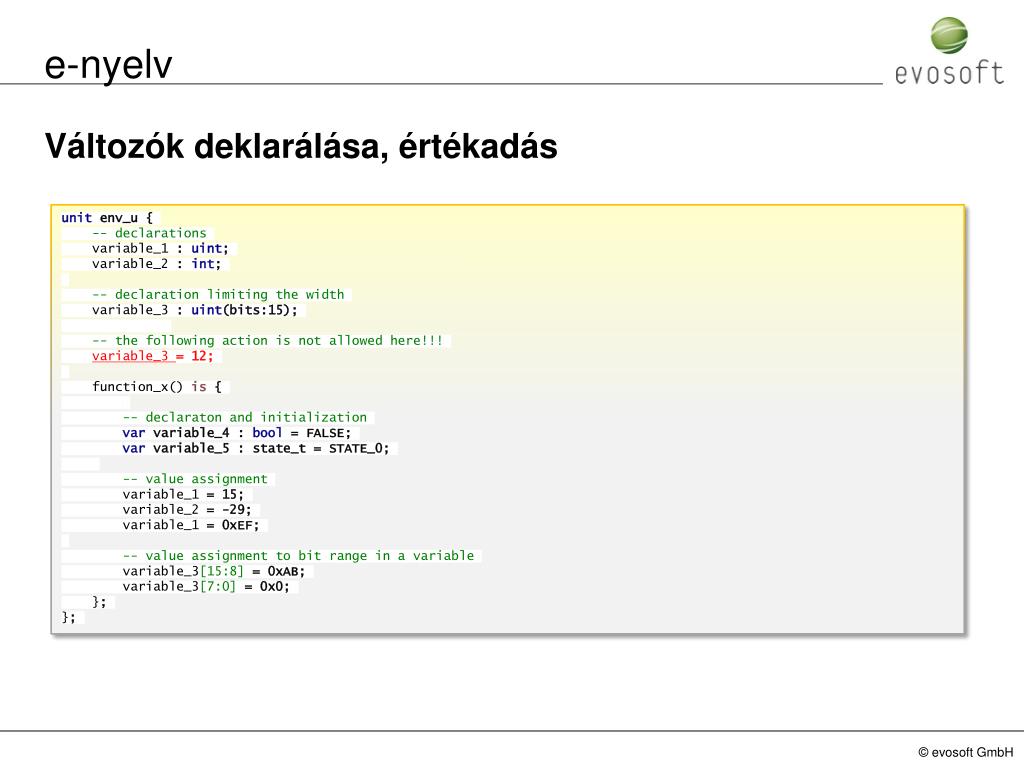Click the 'function_x() is {' line
Screen dimensions: 1024x768
tap(157, 387)
